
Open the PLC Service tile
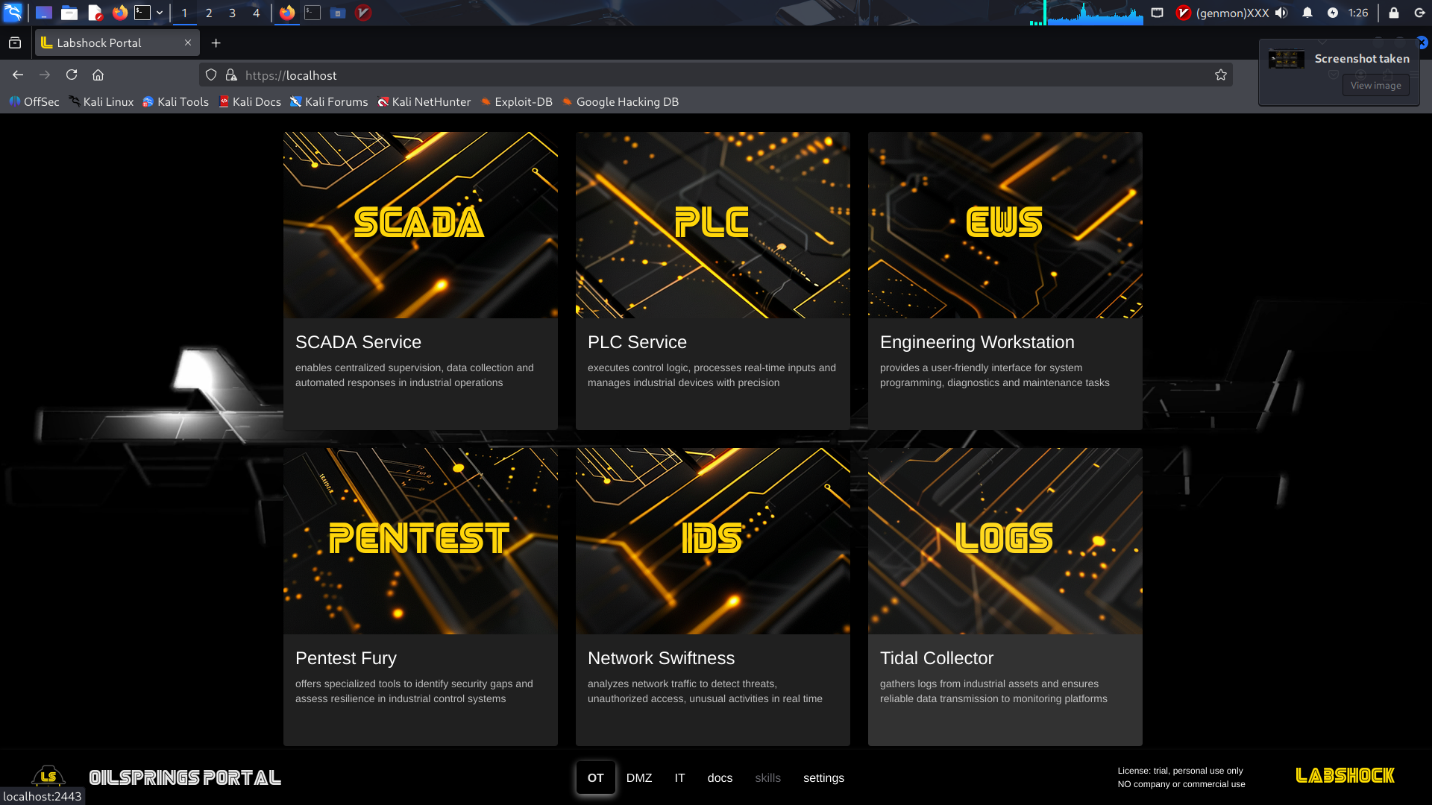712,280
